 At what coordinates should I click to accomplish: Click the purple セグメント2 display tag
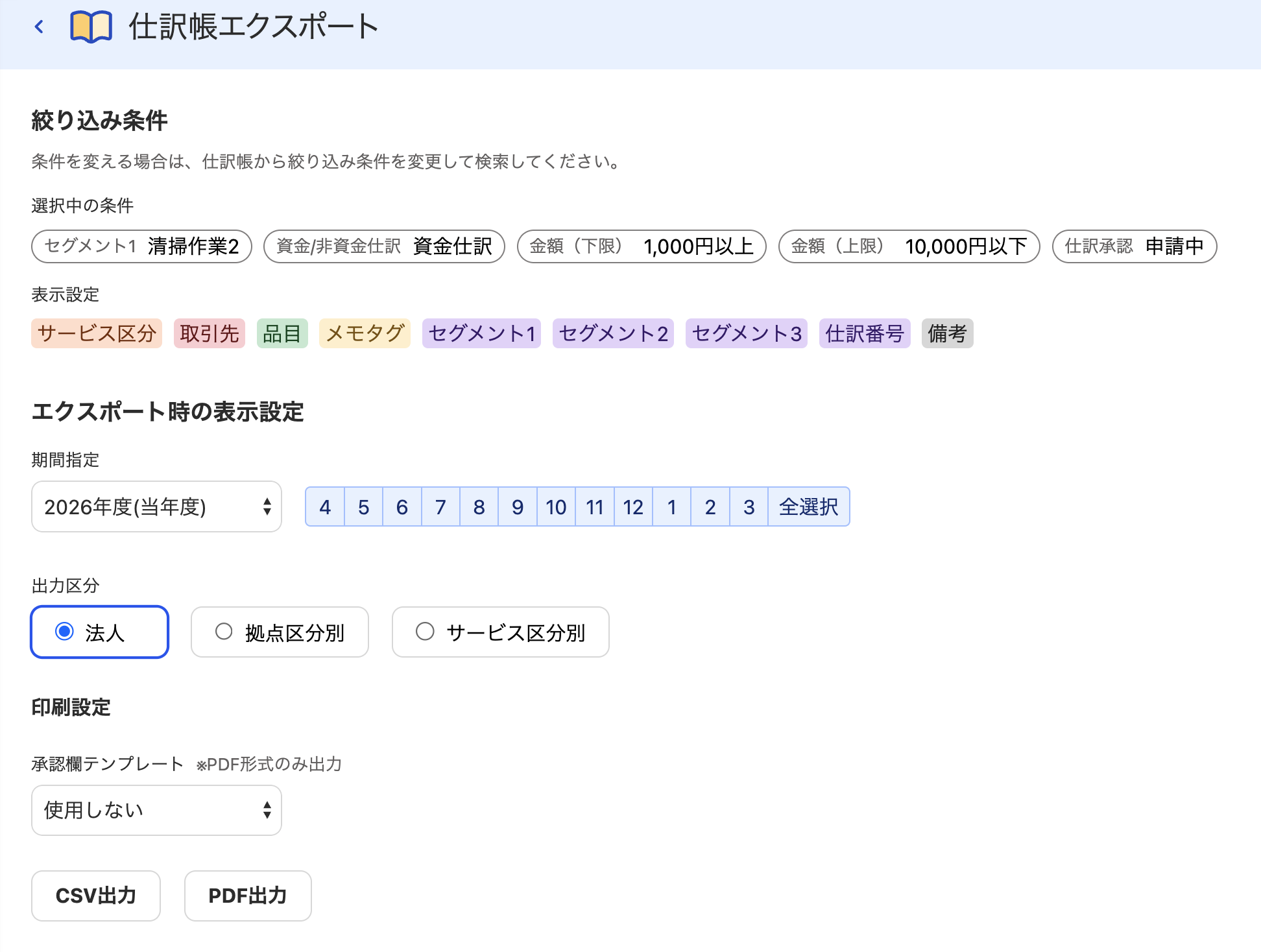(613, 333)
